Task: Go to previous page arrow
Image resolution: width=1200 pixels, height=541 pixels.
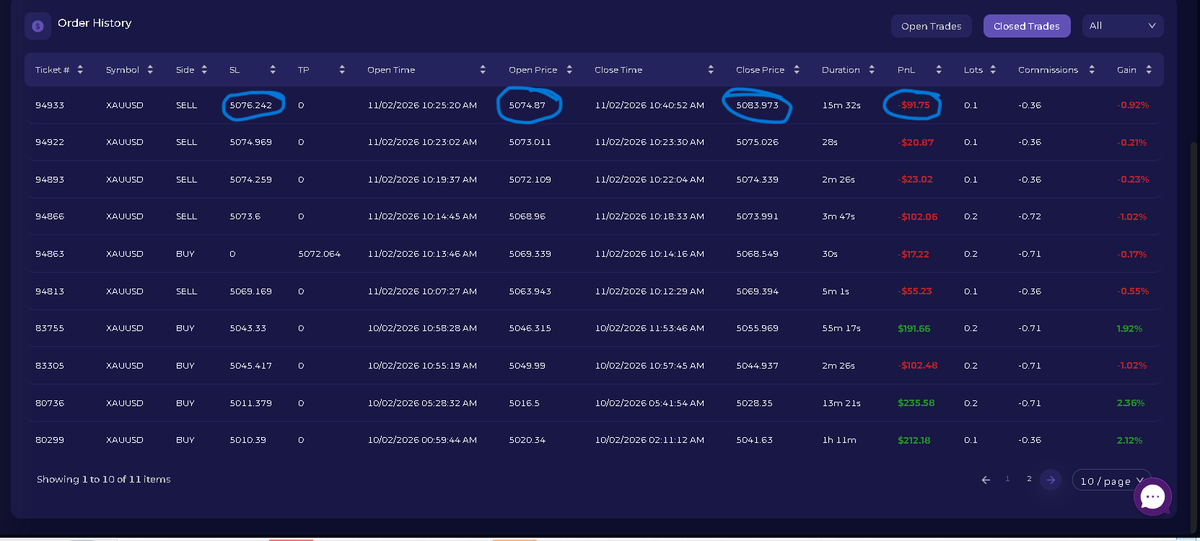Action: point(986,480)
